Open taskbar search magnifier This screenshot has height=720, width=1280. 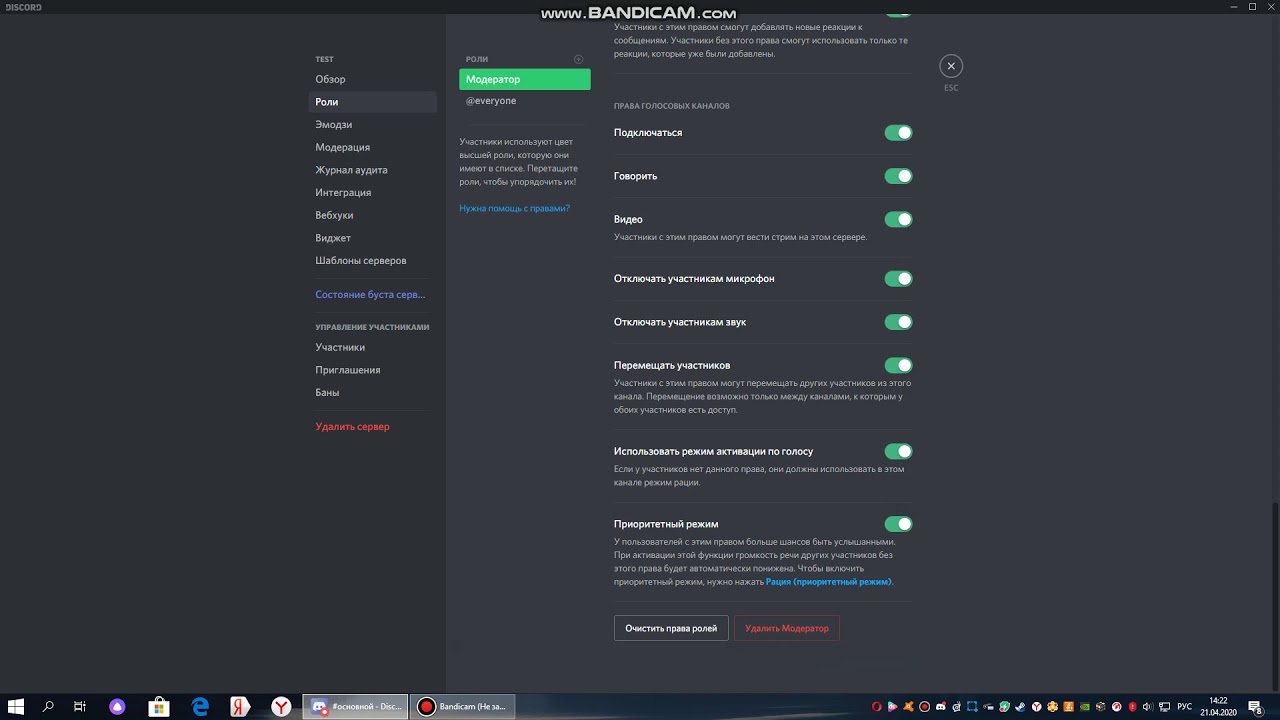pos(48,707)
